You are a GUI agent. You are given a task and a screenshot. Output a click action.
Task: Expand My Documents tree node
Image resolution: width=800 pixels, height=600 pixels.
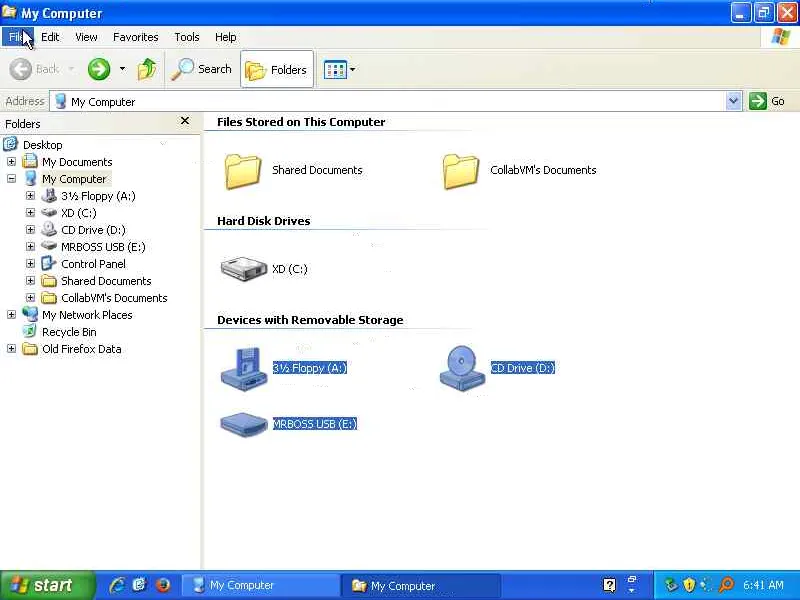(11, 162)
